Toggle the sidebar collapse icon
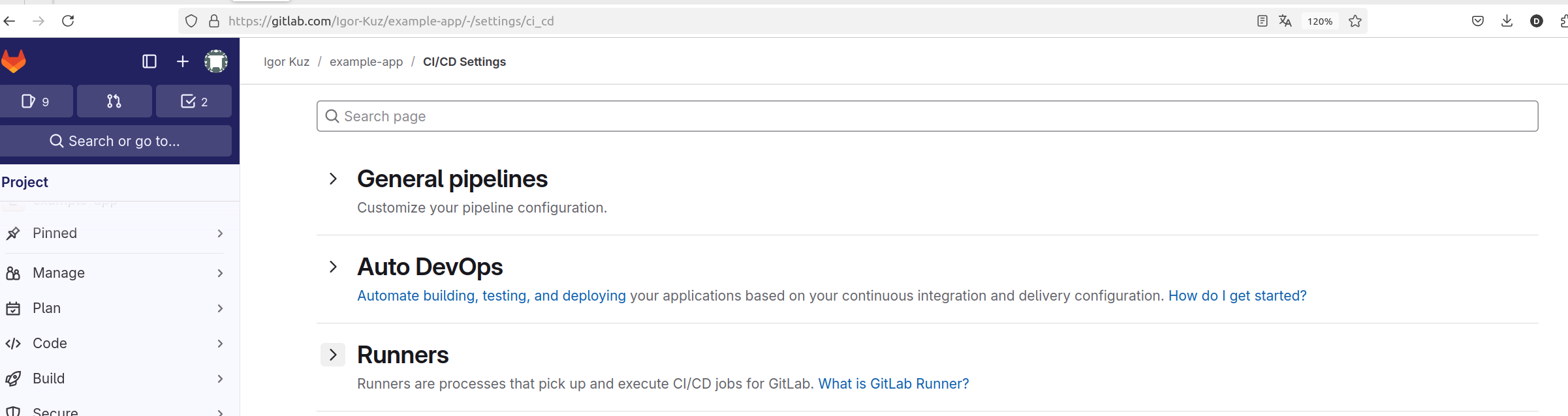 tap(149, 61)
